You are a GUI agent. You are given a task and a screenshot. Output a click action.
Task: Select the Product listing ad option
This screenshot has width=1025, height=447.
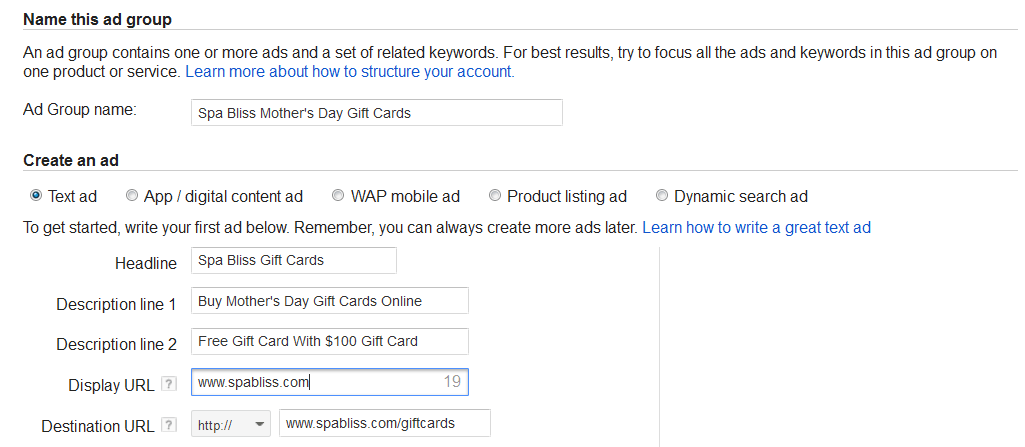click(x=495, y=196)
